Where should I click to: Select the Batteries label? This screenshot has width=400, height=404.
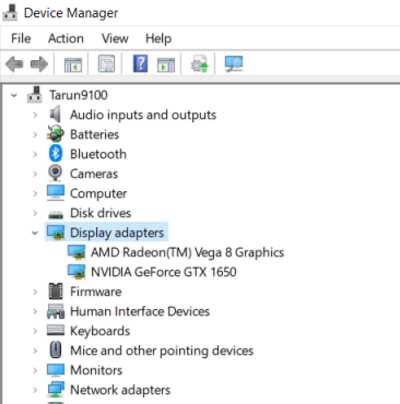tap(94, 134)
